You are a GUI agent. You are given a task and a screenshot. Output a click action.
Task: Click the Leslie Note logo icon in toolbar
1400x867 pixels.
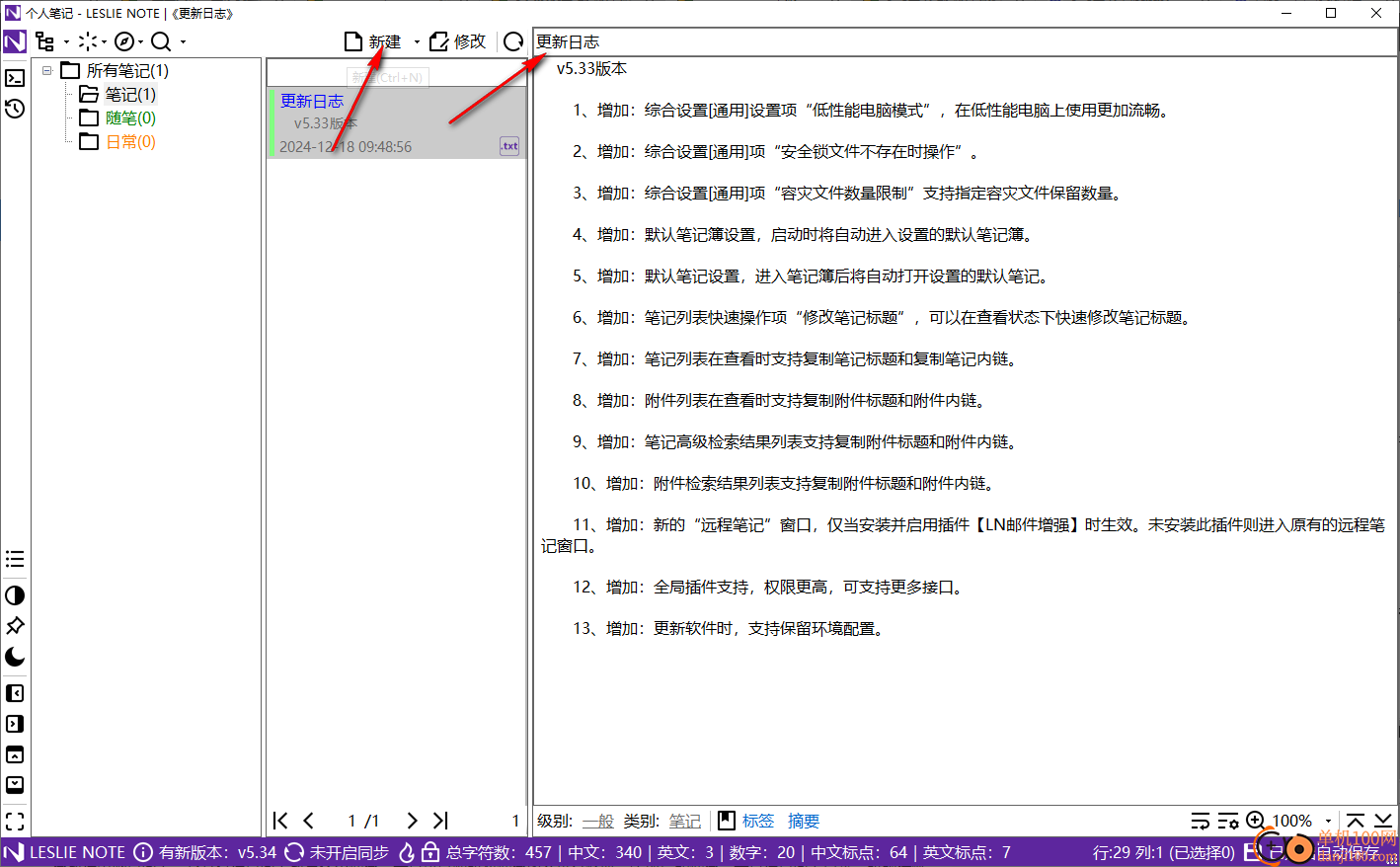15,41
